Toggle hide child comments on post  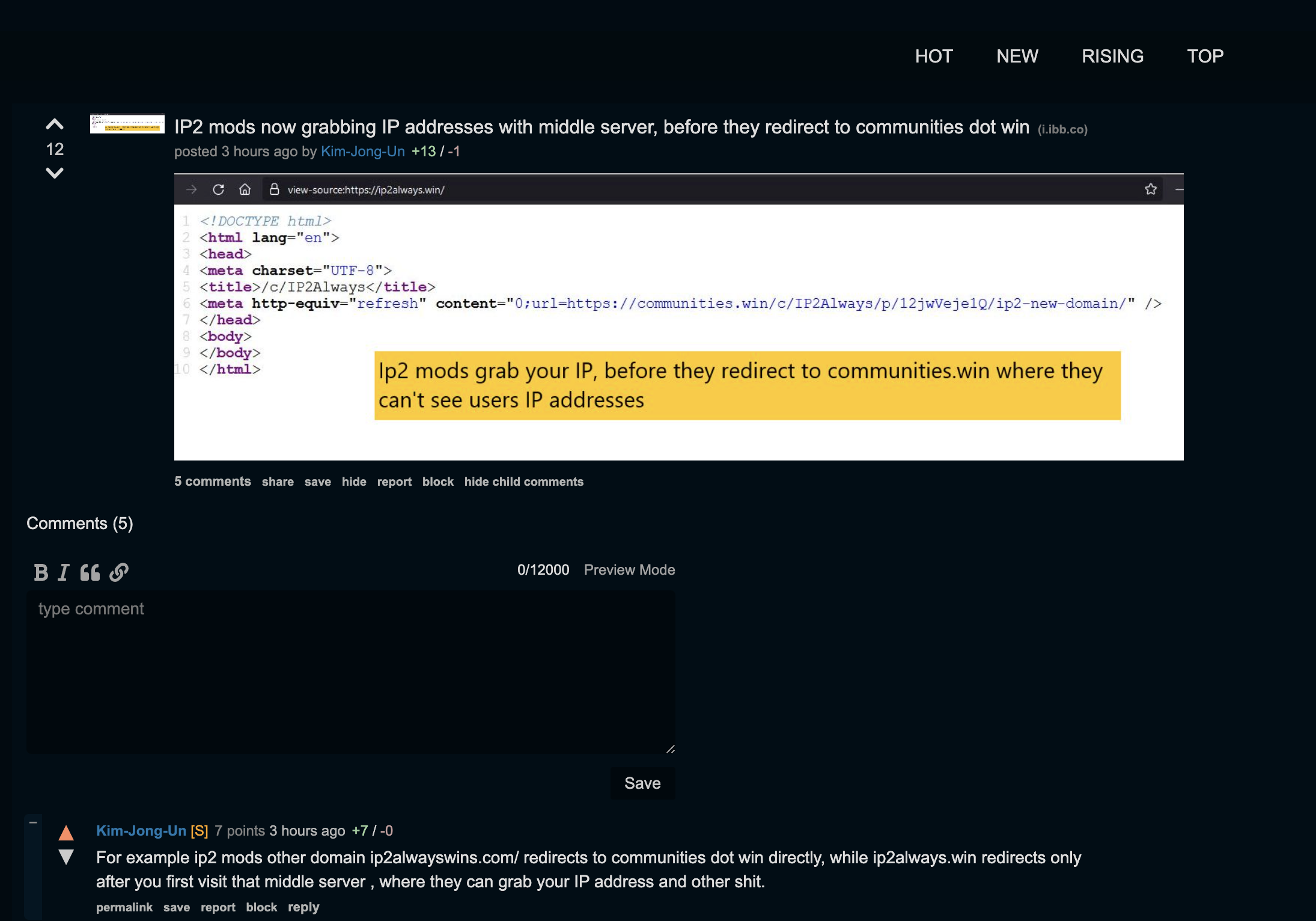point(523,482)
